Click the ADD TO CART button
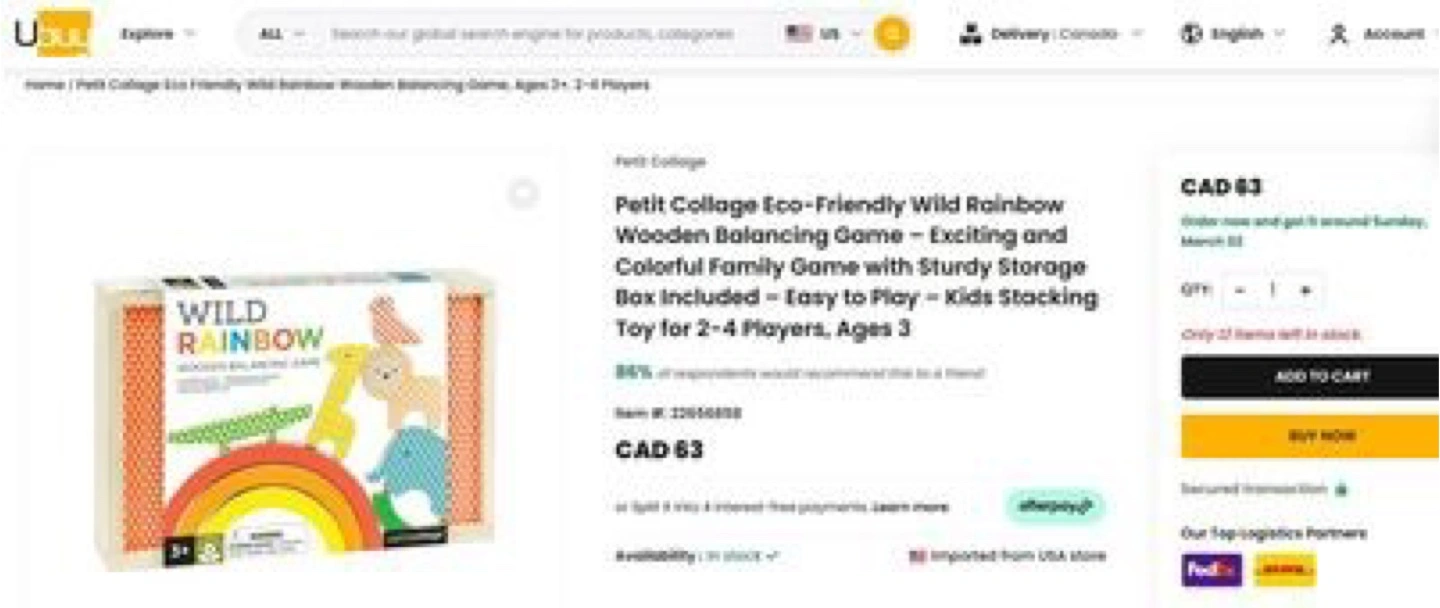 [1309, 377]
